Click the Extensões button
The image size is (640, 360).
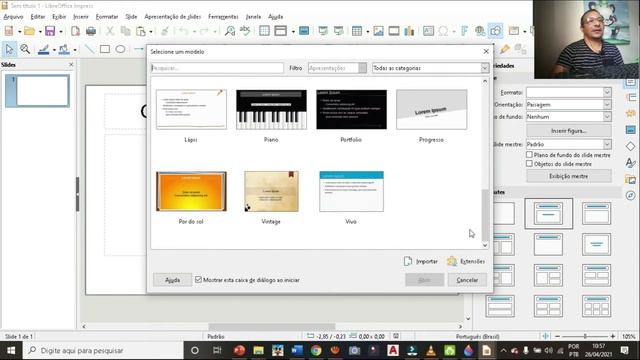pos(466,261)
